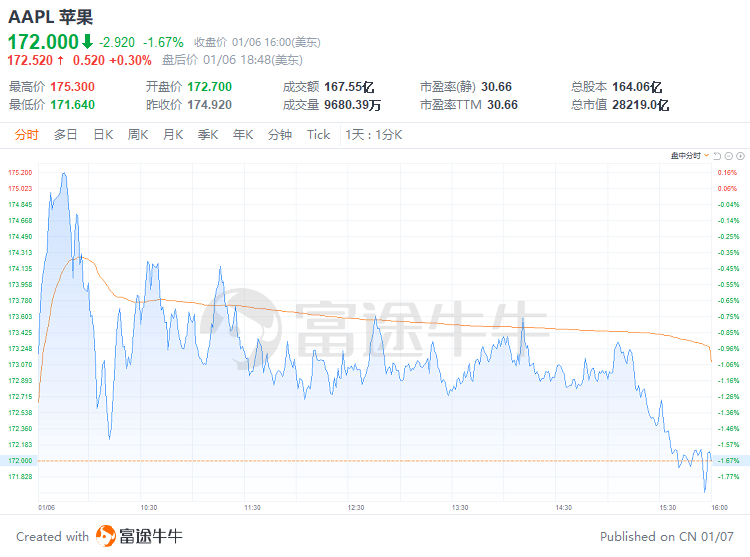Open the 周K chart tab

[138, 135]
